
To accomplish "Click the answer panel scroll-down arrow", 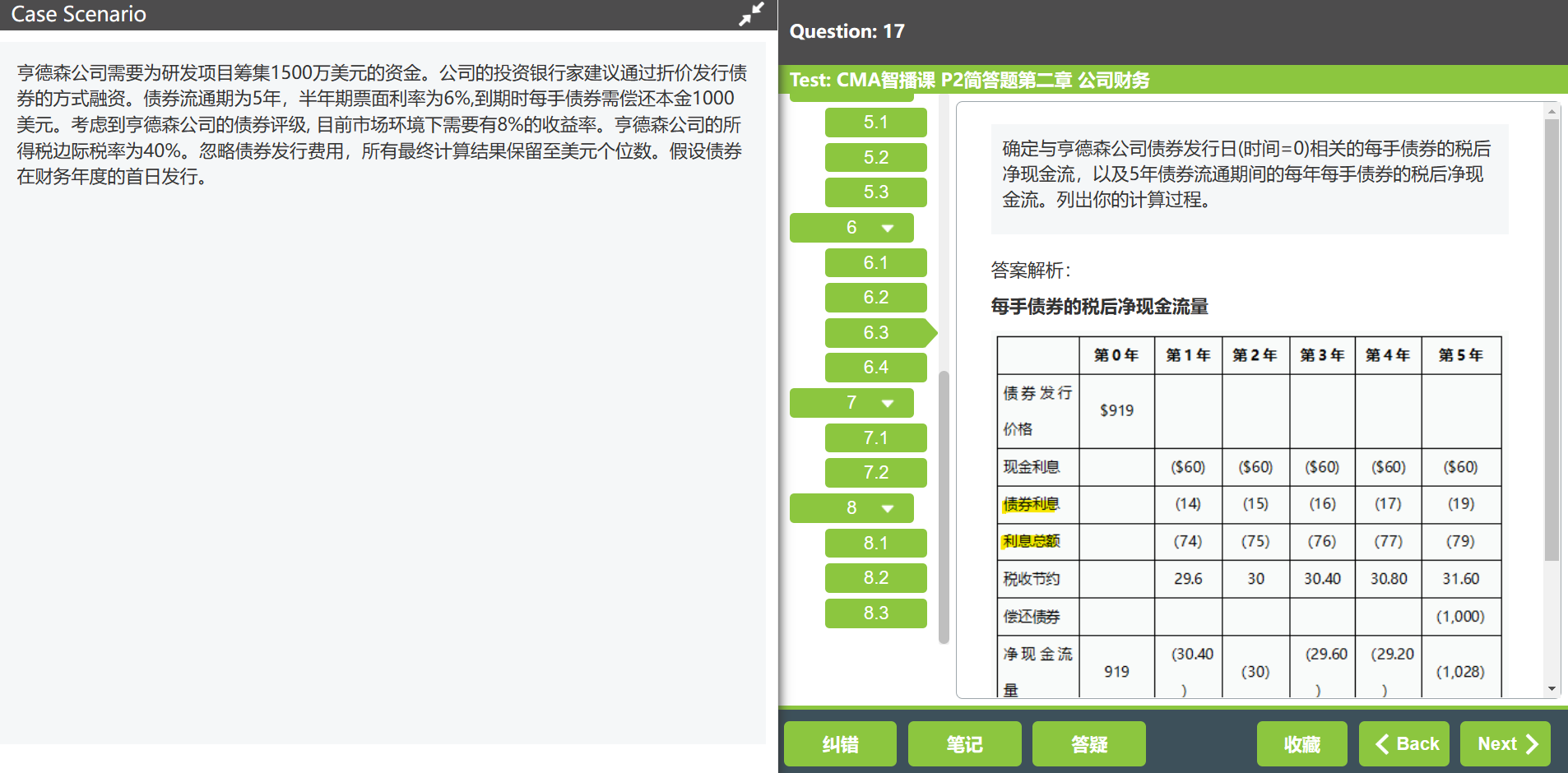I will click(x=1552, y=689).
